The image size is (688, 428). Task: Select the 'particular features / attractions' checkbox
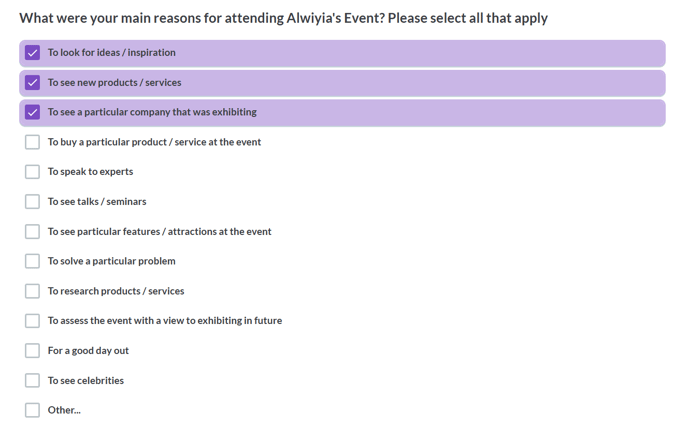[x=33, y=232]
